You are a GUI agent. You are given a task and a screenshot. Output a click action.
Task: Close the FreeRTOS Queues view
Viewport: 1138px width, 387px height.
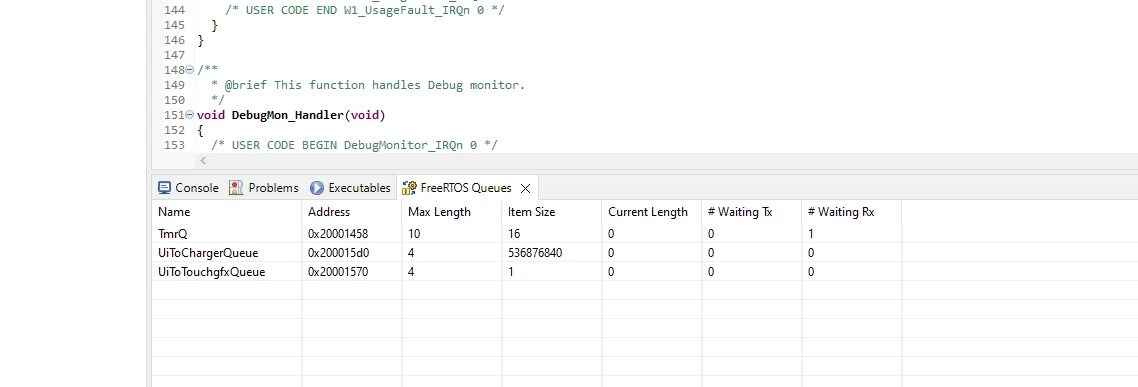525,189
